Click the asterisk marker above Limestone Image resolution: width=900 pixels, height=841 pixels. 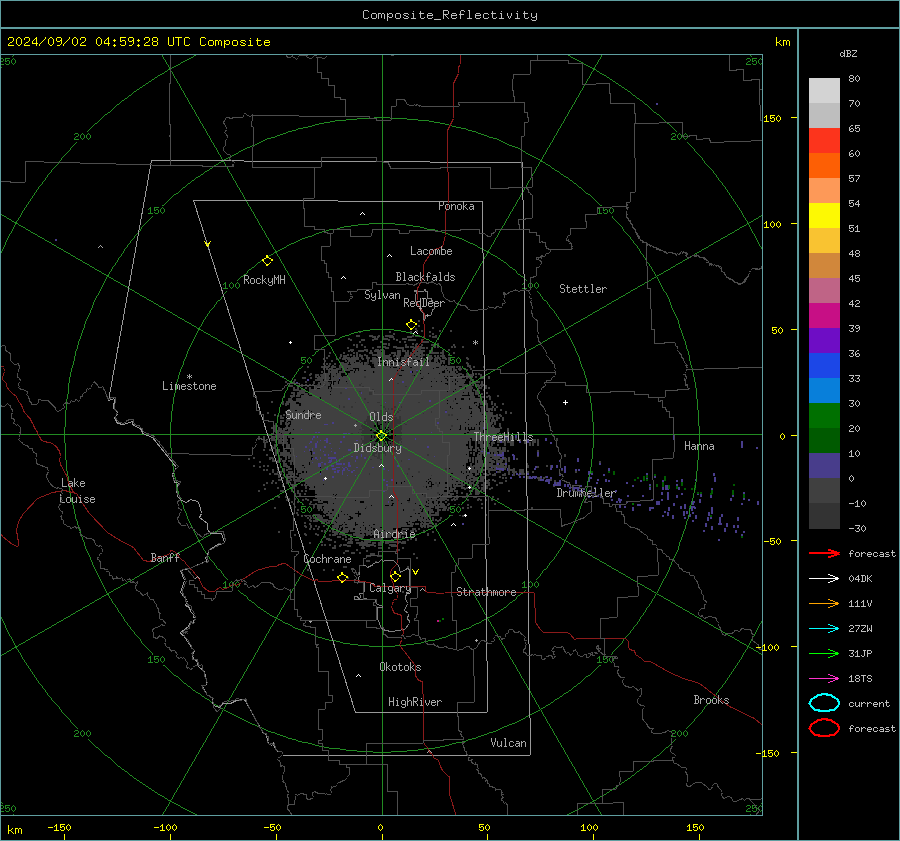(x=189, y=377)
